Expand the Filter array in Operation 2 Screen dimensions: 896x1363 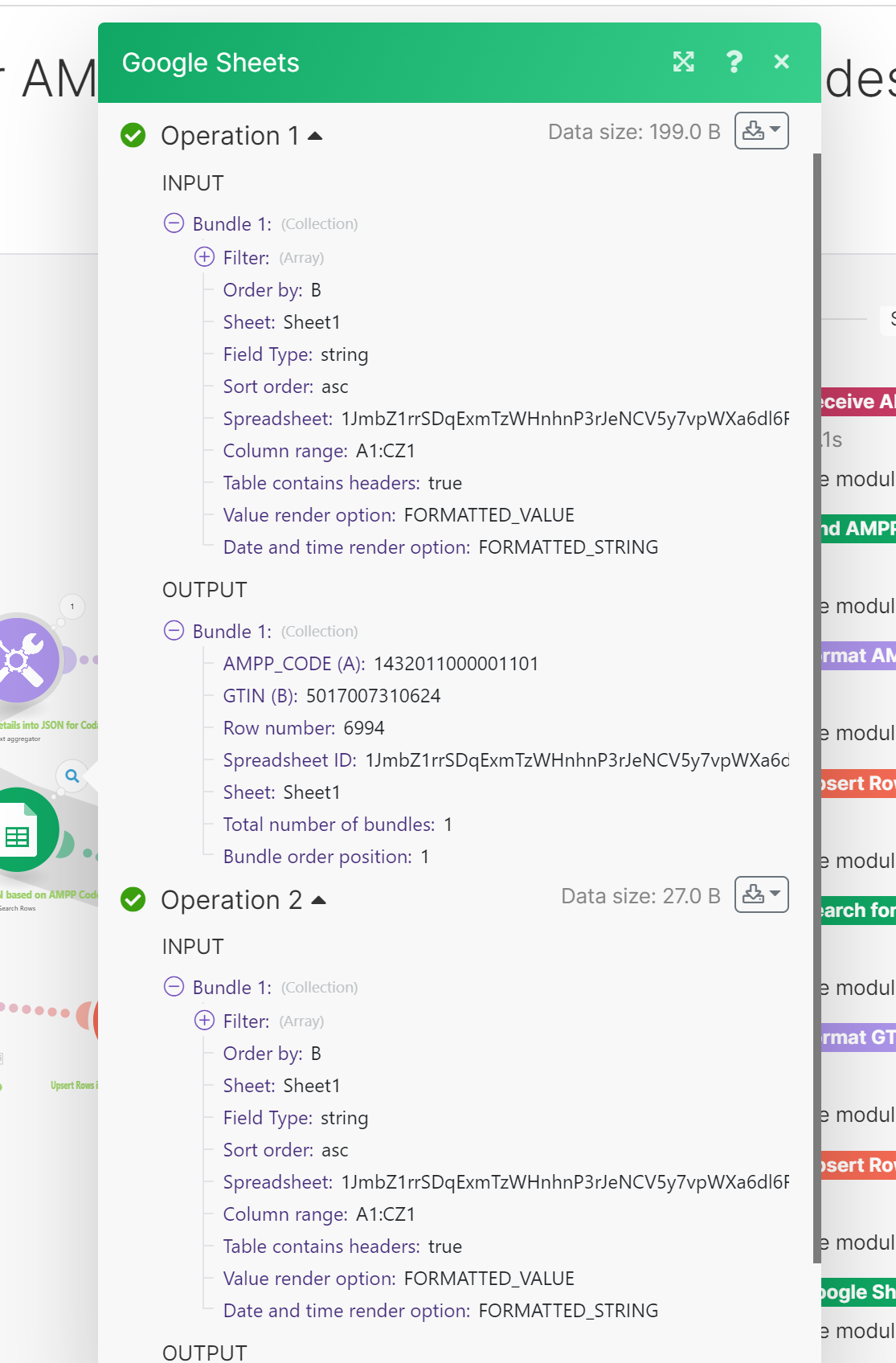[x=205, y=1021]
